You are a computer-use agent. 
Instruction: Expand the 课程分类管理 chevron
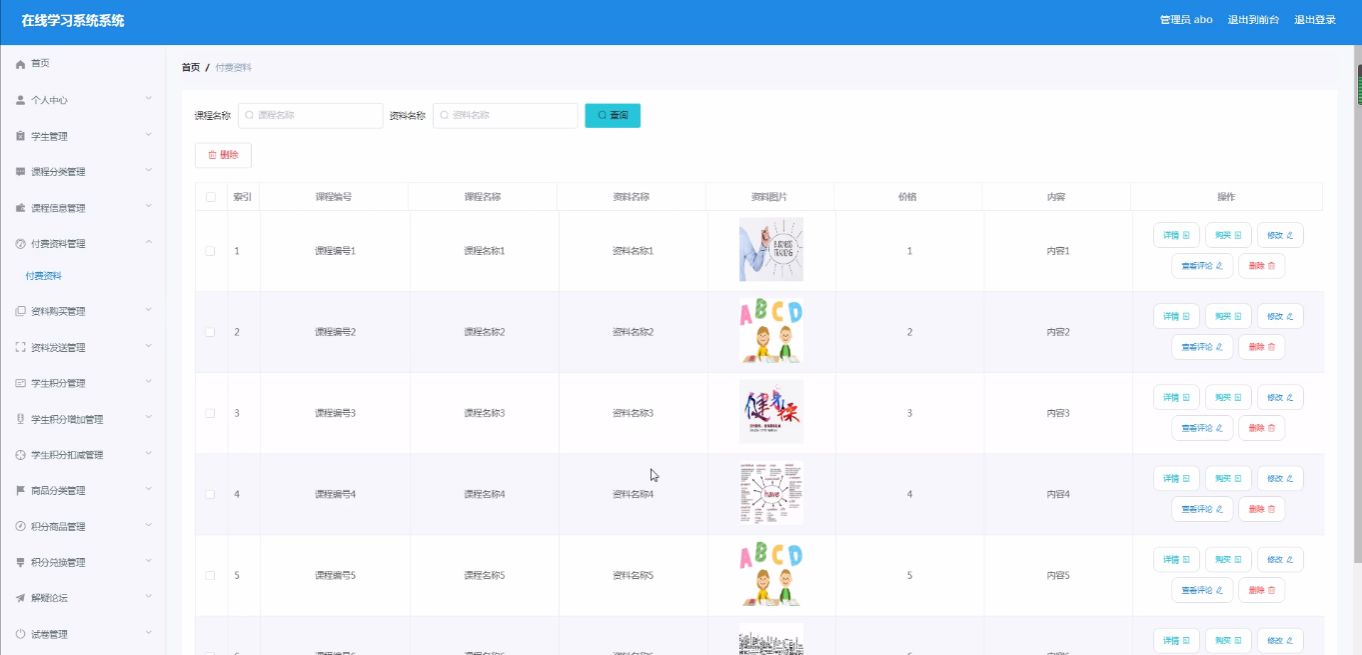click(148, 172)
